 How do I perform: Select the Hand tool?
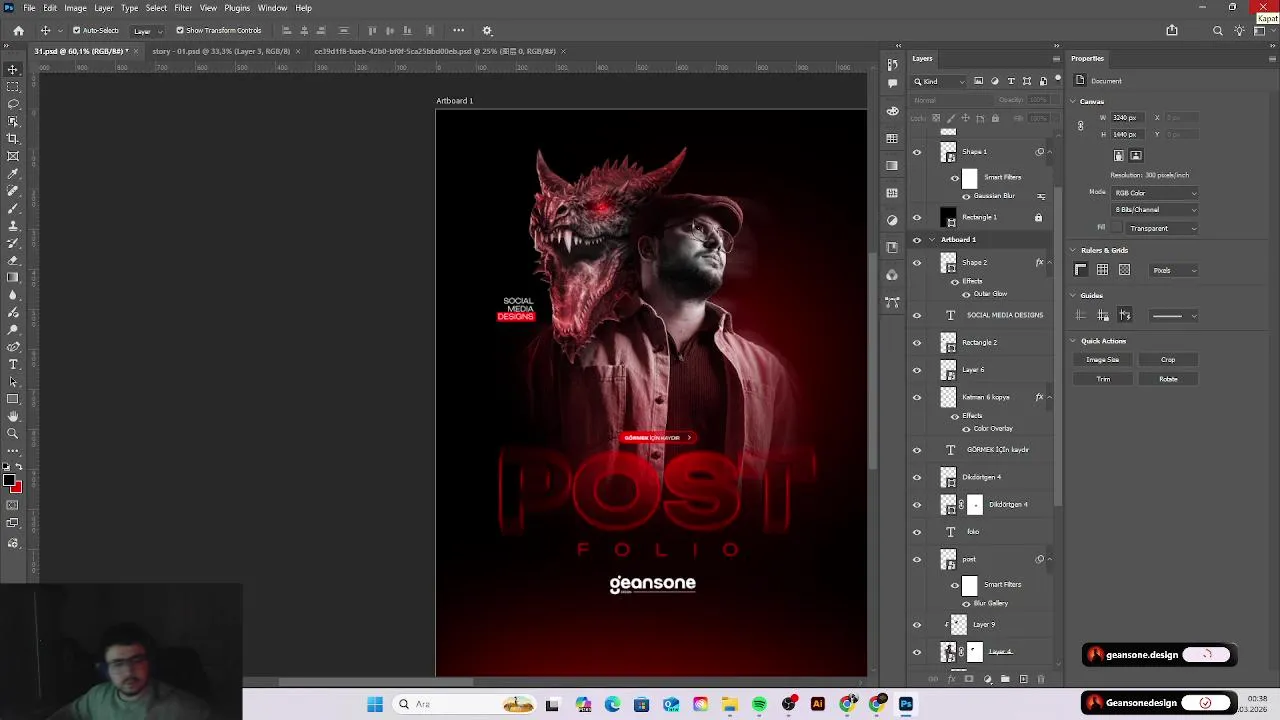point(13,416)
